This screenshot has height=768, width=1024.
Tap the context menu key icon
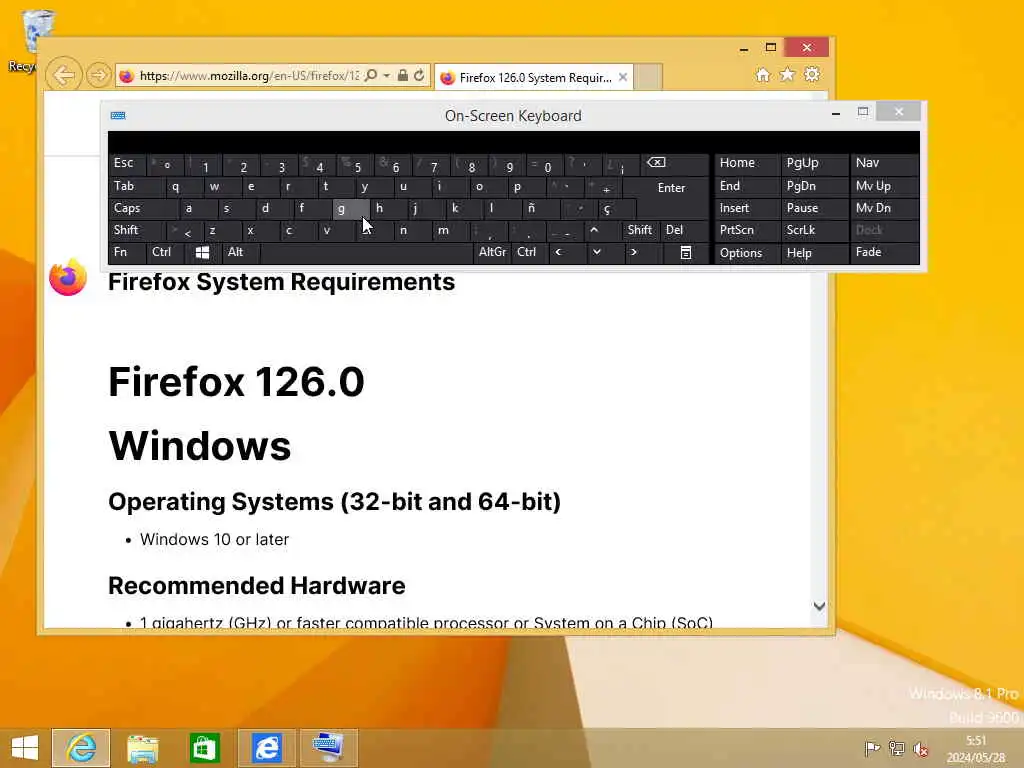pos(686,253)
